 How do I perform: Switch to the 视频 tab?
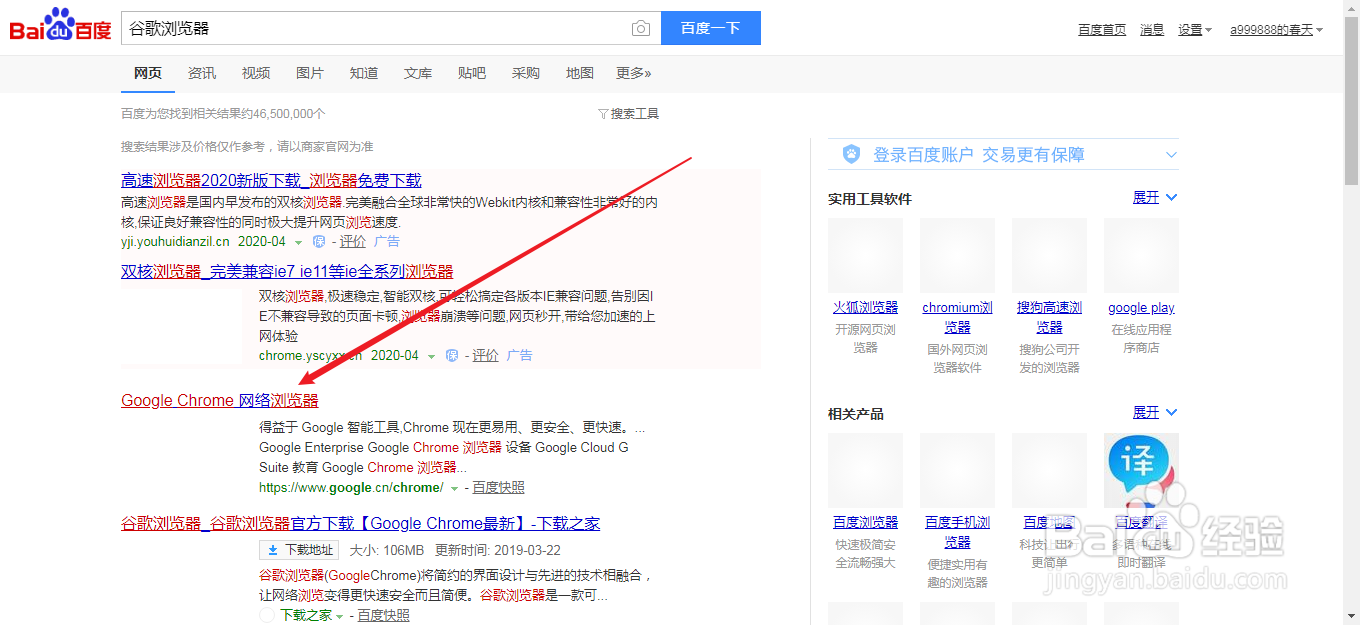click(x=256, y=73)
